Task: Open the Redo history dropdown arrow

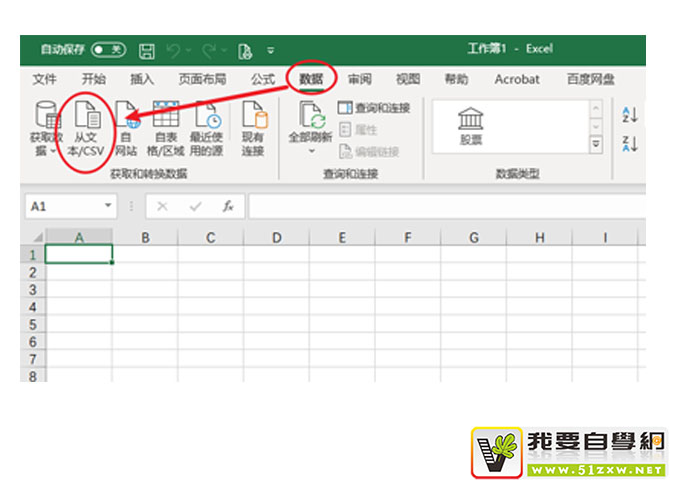Action: [224, 50]
